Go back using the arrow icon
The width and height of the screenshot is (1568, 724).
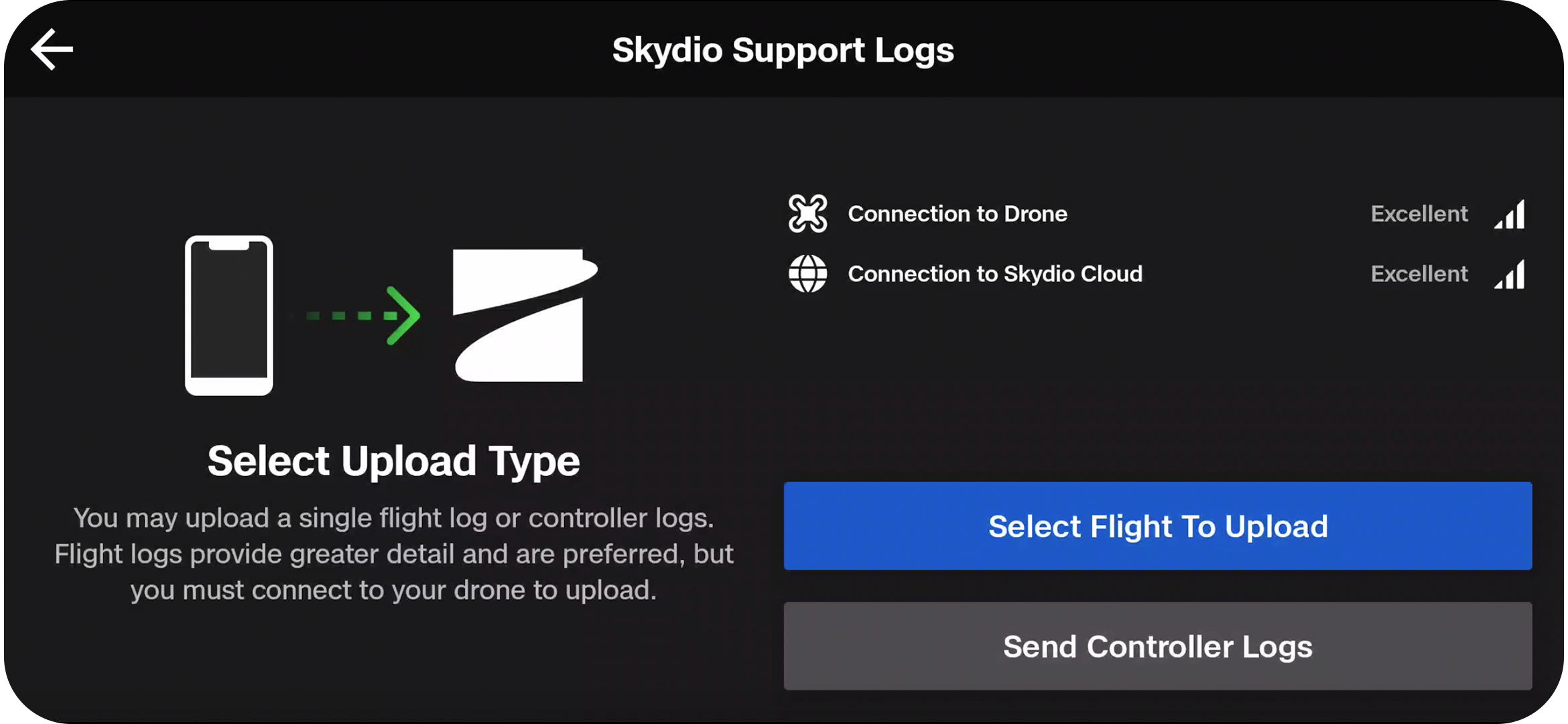(52, 49)
